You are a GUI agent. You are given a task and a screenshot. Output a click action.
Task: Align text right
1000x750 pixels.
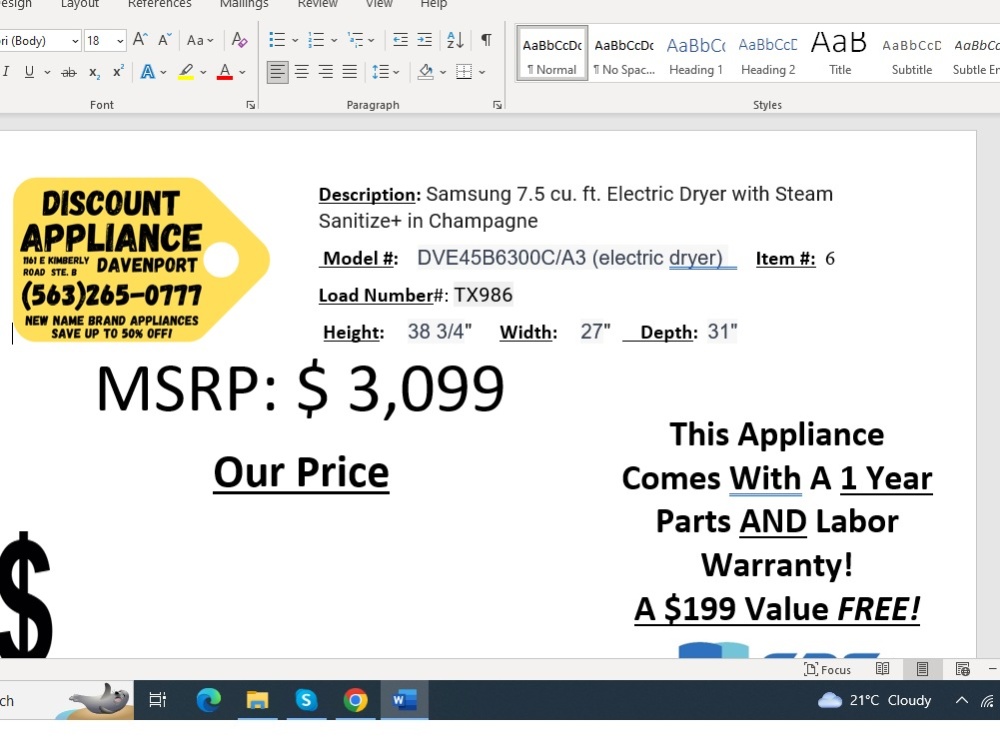coord(326,71)
